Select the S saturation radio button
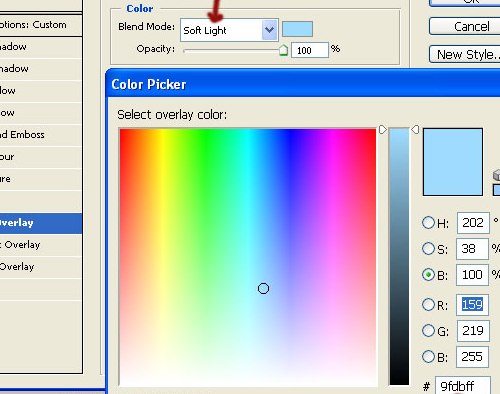The width and height of the screenshot is (500, 394). [x=428, y=248]
